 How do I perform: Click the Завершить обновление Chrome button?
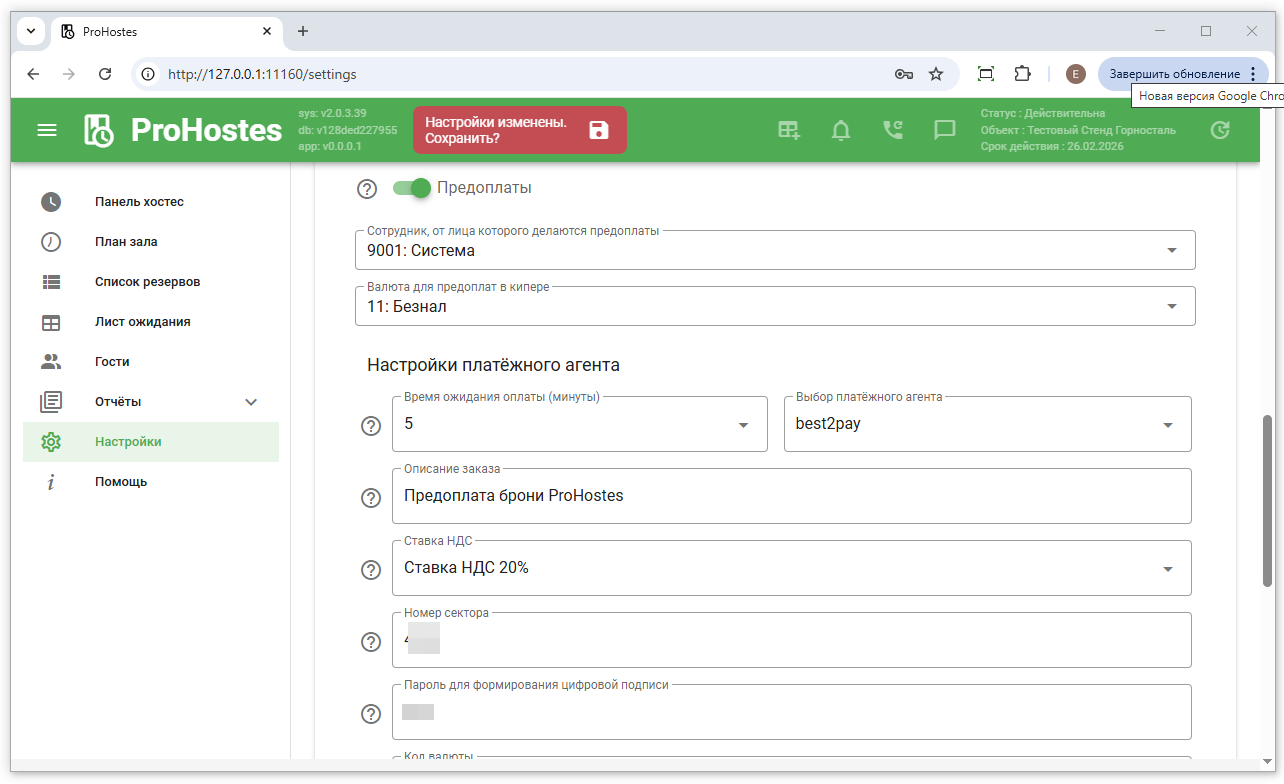pyautogui.click(x=1174, y=74)
